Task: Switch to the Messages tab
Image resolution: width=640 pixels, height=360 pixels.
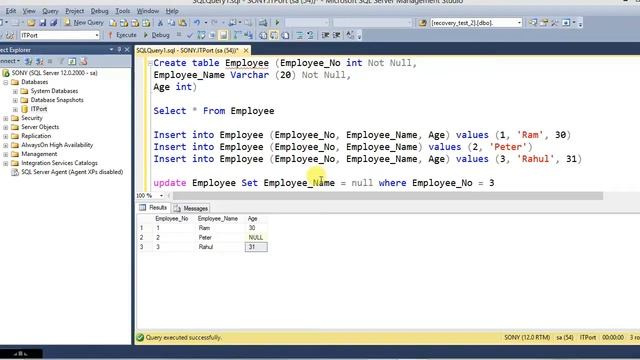Action: point(191,208)
